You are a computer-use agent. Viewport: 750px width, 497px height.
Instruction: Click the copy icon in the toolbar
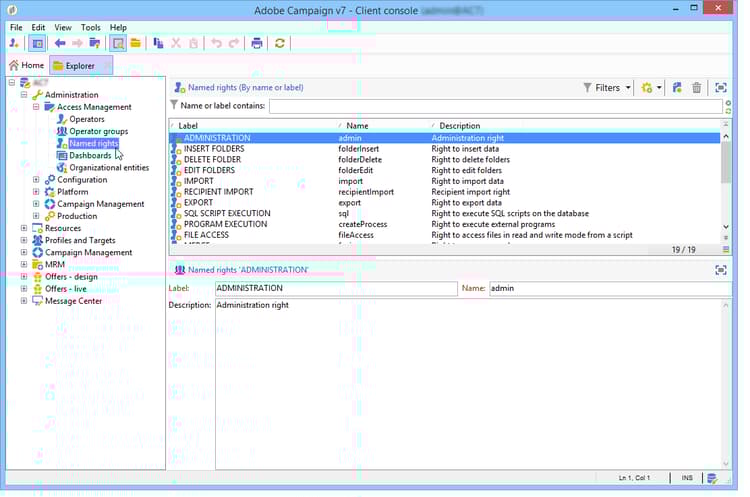pyautogui.click(x=158, y=43)
